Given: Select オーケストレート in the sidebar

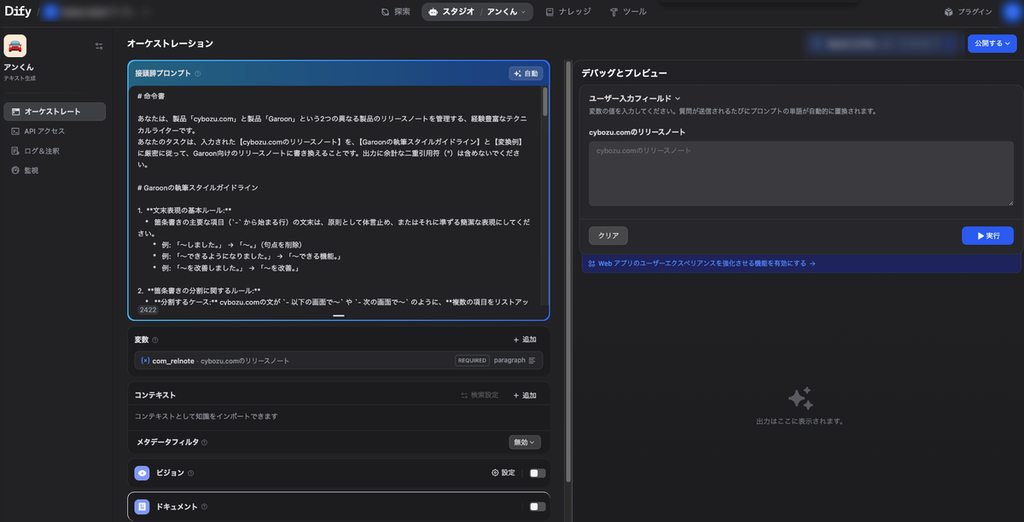Looking at the screenshot, I should [55, 112].
